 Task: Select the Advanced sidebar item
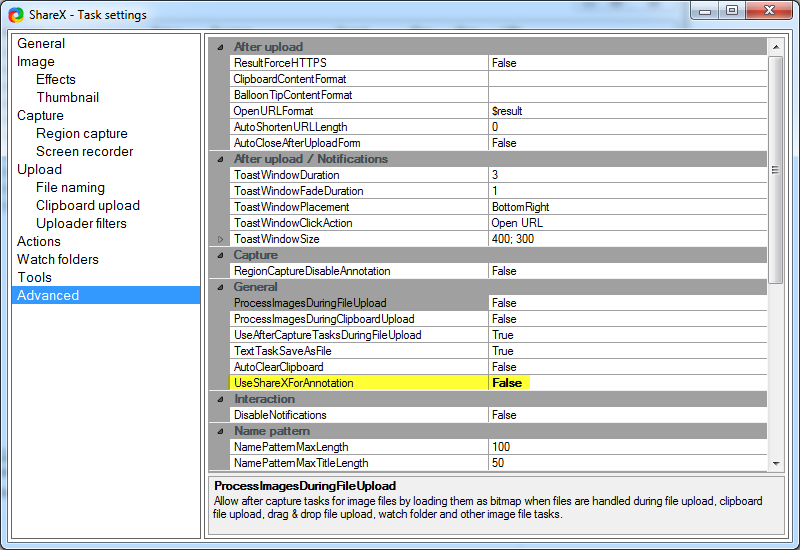(x=106, y=295)
